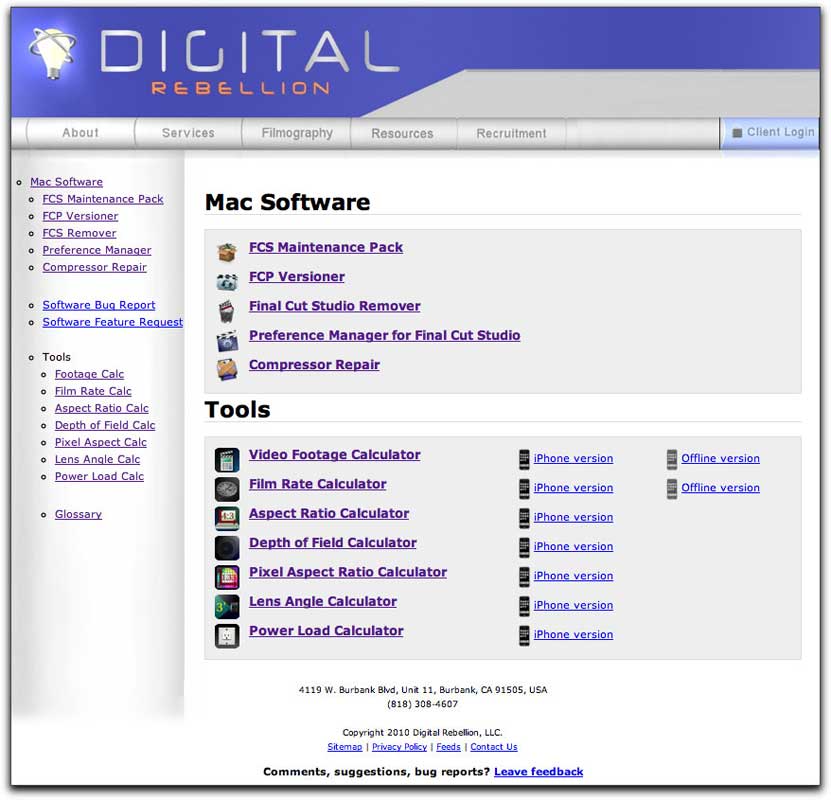Click the lock icon next to Client Login
Image resolution: width=831 pixels, height=800 pixels.
click(x=737, y=132)
